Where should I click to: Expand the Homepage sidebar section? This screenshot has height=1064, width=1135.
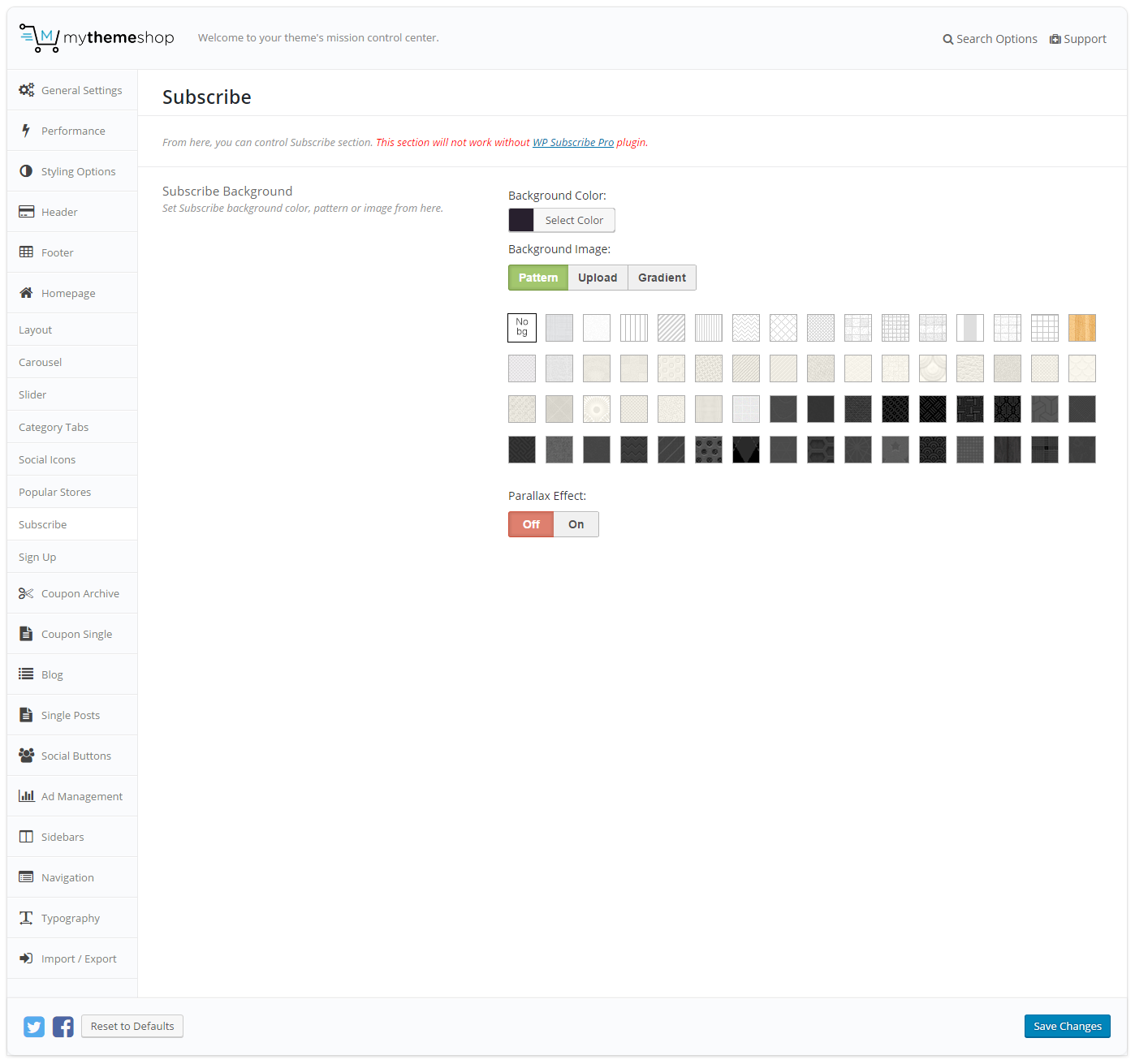tap(68, 293)
